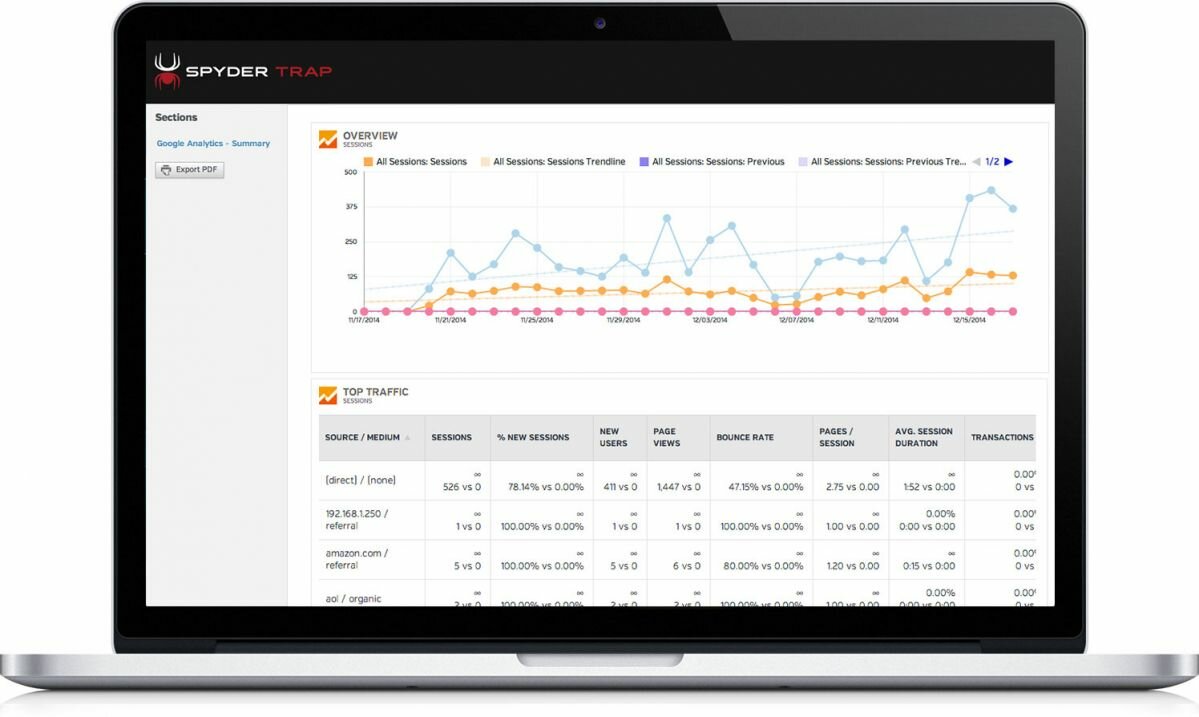Open Google Analytics - Summary section
Image resolution: width=1199 pixels, height=717 pixels.
(x=213, y=143)
